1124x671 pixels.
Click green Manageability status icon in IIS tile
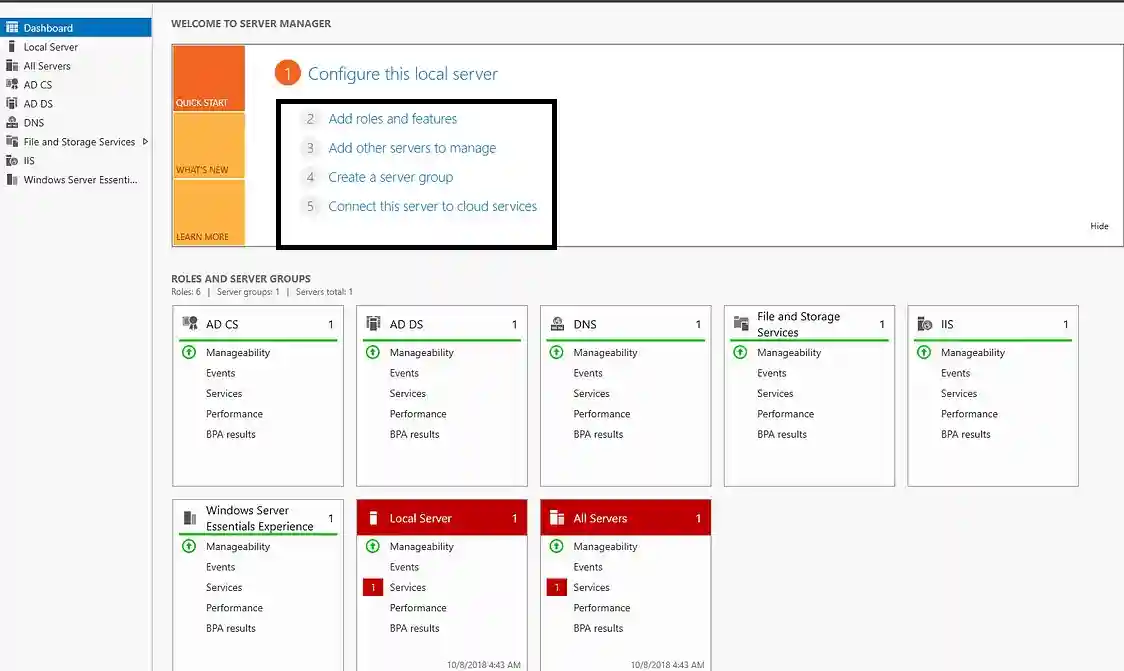[x=924, y=352]
